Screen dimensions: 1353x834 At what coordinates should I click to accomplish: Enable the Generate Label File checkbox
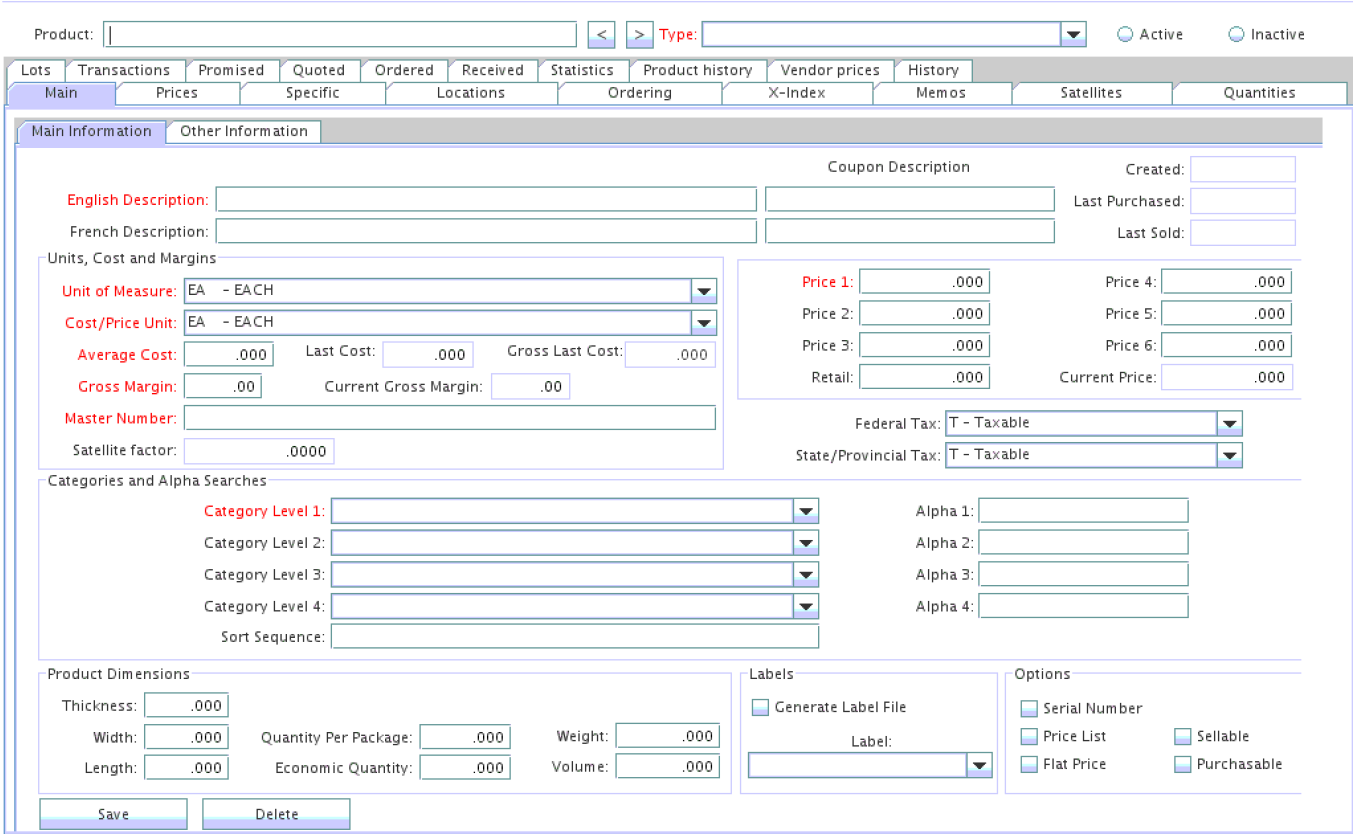(760, 707)
